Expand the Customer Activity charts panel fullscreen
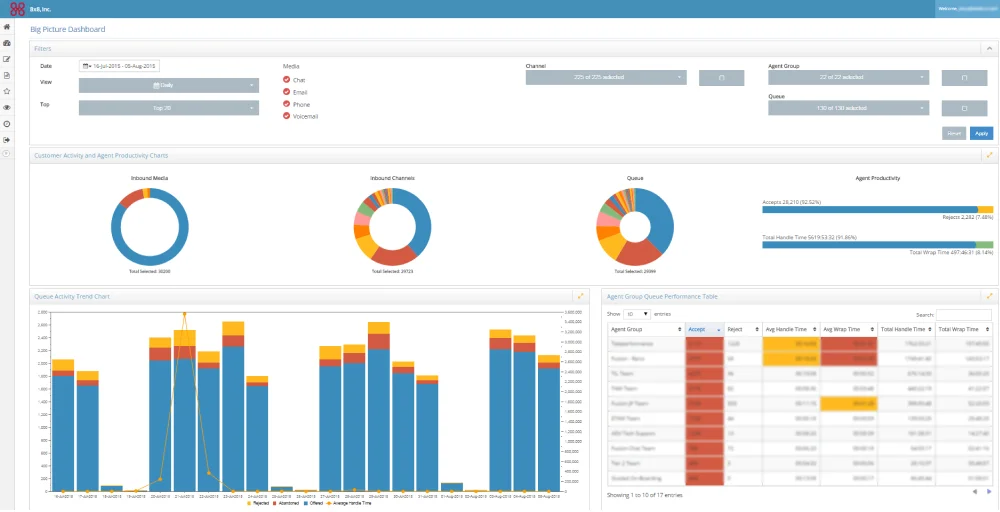Image resolution: width=1000 pixels, height=512 pixels. 989,155
